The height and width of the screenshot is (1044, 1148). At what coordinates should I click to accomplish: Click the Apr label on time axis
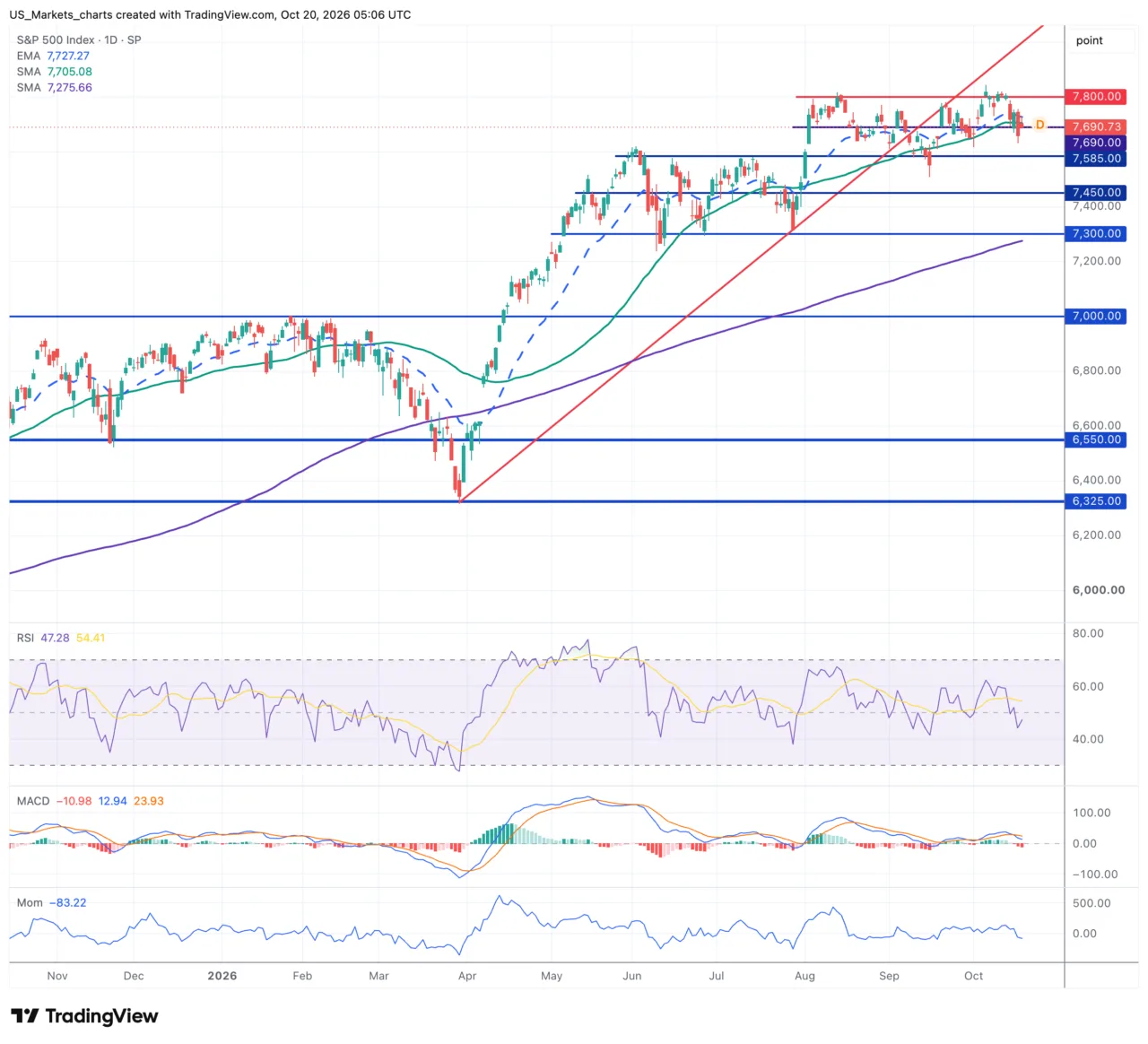pyautogui.click(x=467, y=976)
